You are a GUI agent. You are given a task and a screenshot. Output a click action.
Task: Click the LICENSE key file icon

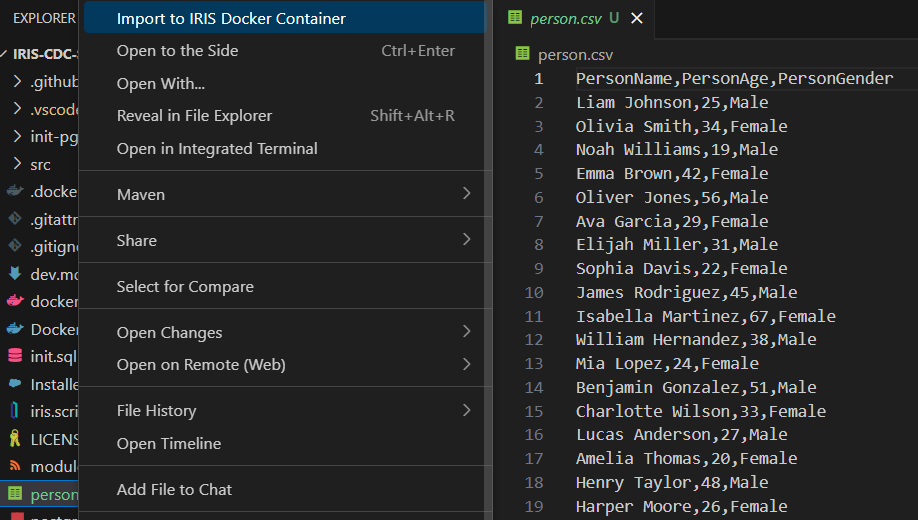tap(14, 438)
